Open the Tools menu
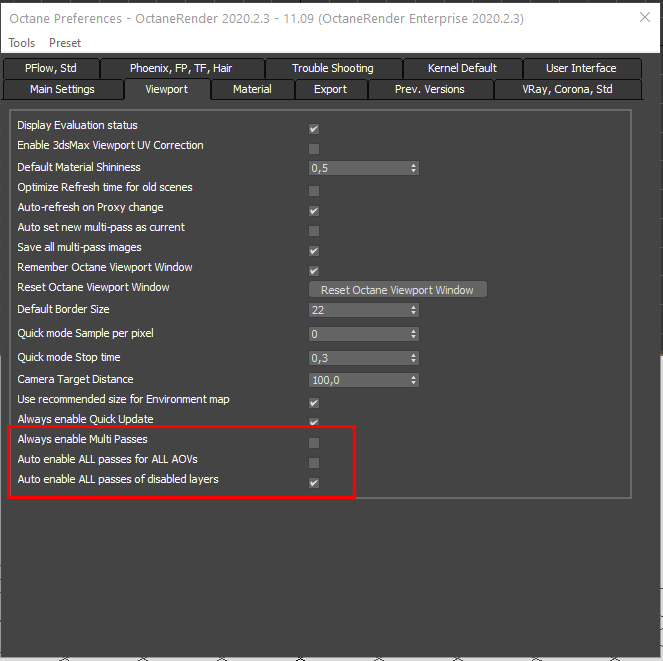 [22, 43]
